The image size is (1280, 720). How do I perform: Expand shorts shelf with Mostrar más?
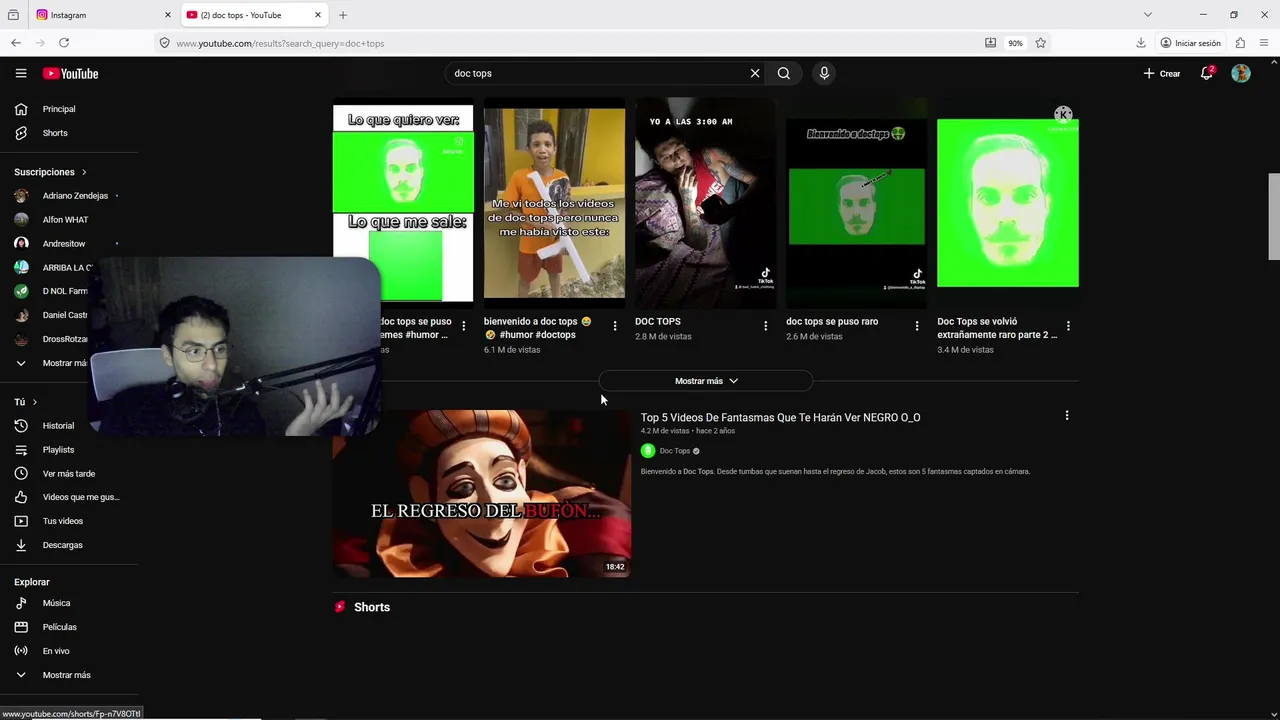pos(706,381)
